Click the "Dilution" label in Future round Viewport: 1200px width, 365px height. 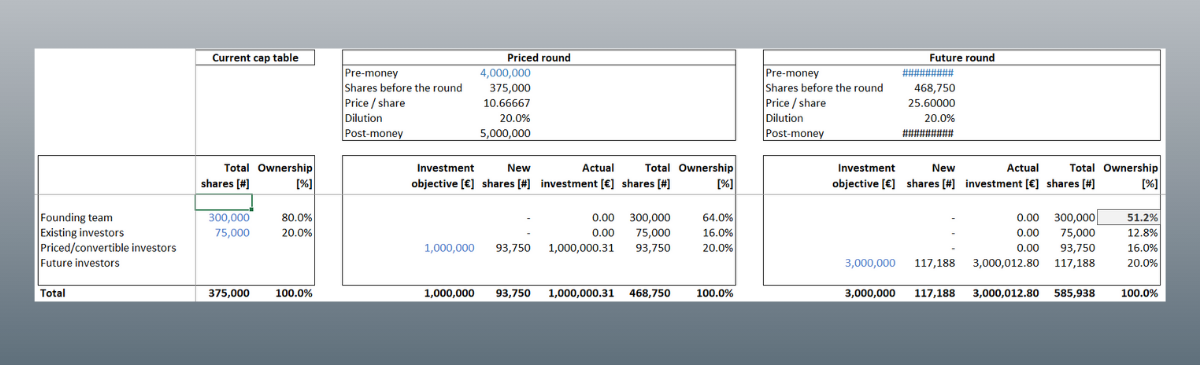click(784, 118)
